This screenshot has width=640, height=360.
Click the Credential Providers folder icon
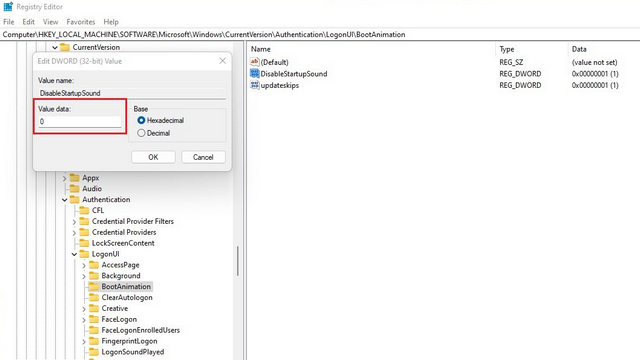coord(84,232)
